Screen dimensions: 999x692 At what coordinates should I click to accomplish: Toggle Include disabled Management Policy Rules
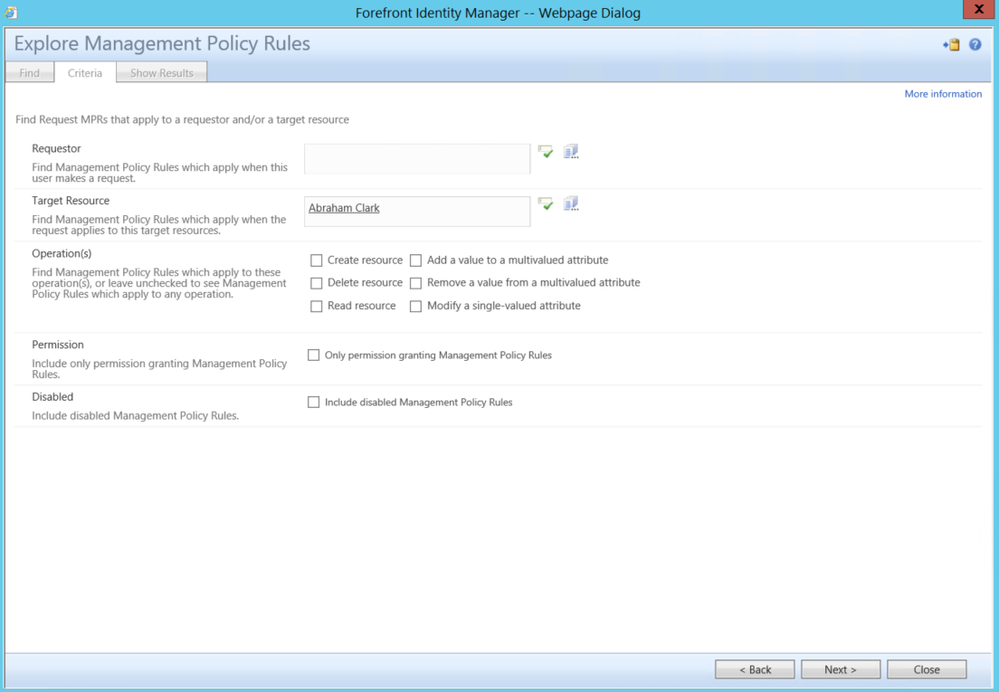(313, 402)
